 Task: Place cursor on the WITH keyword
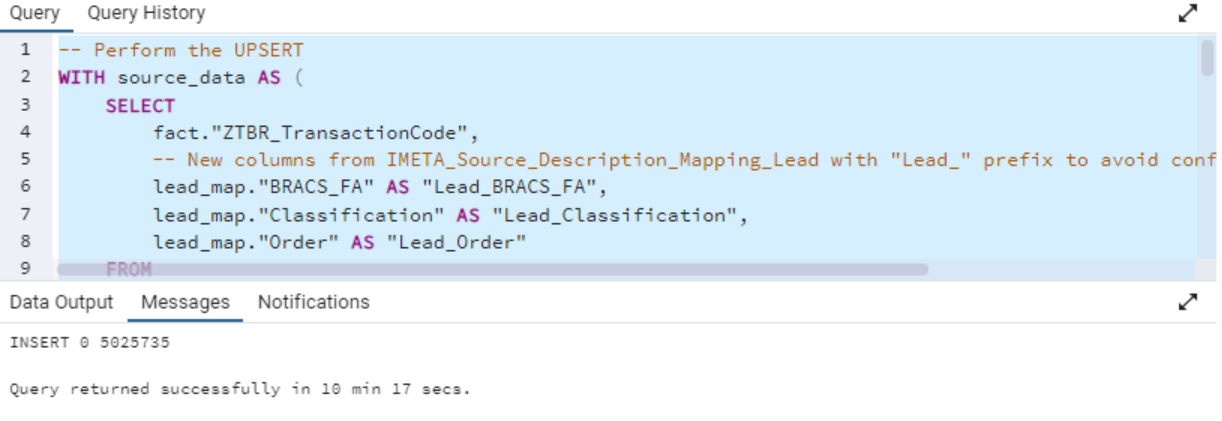pyautogui.click(x=81, y=77)
